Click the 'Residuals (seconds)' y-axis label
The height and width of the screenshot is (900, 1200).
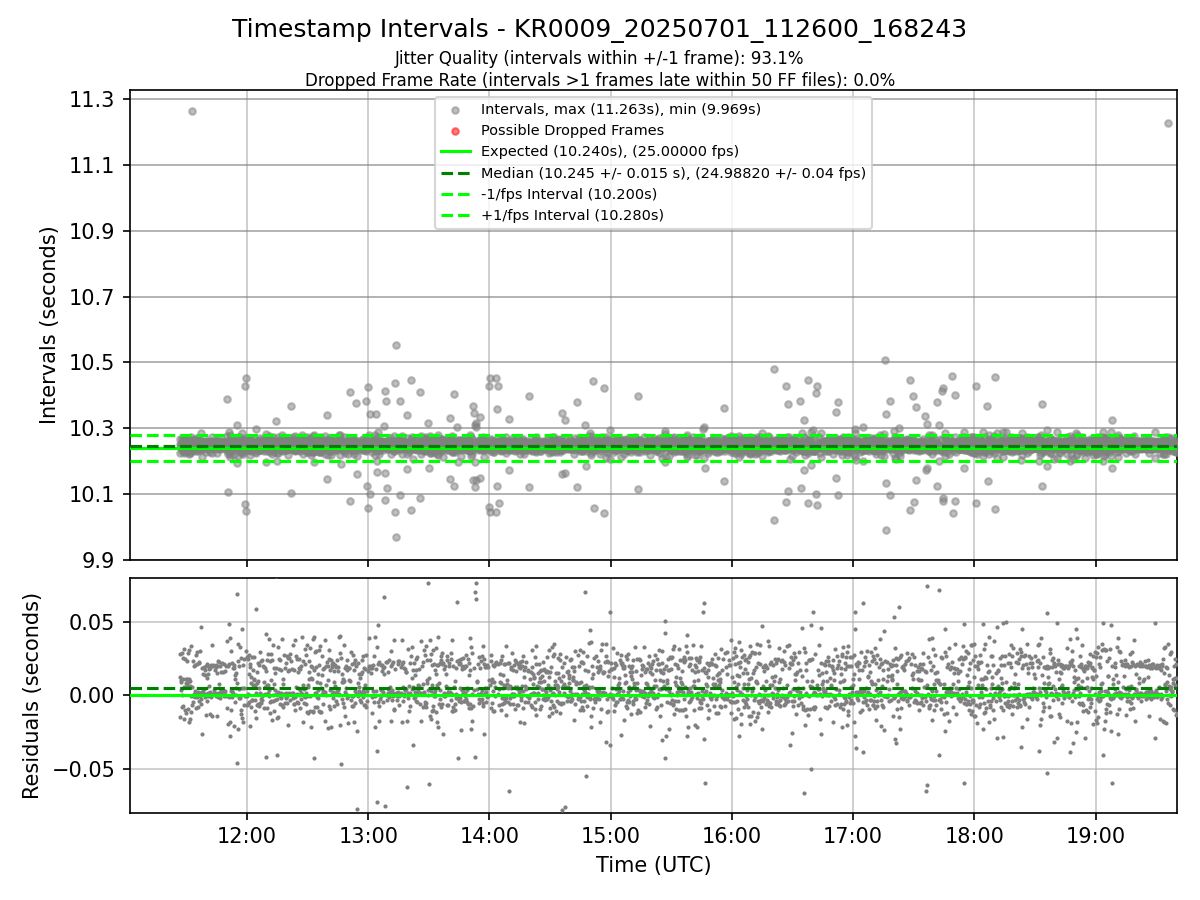31,696
